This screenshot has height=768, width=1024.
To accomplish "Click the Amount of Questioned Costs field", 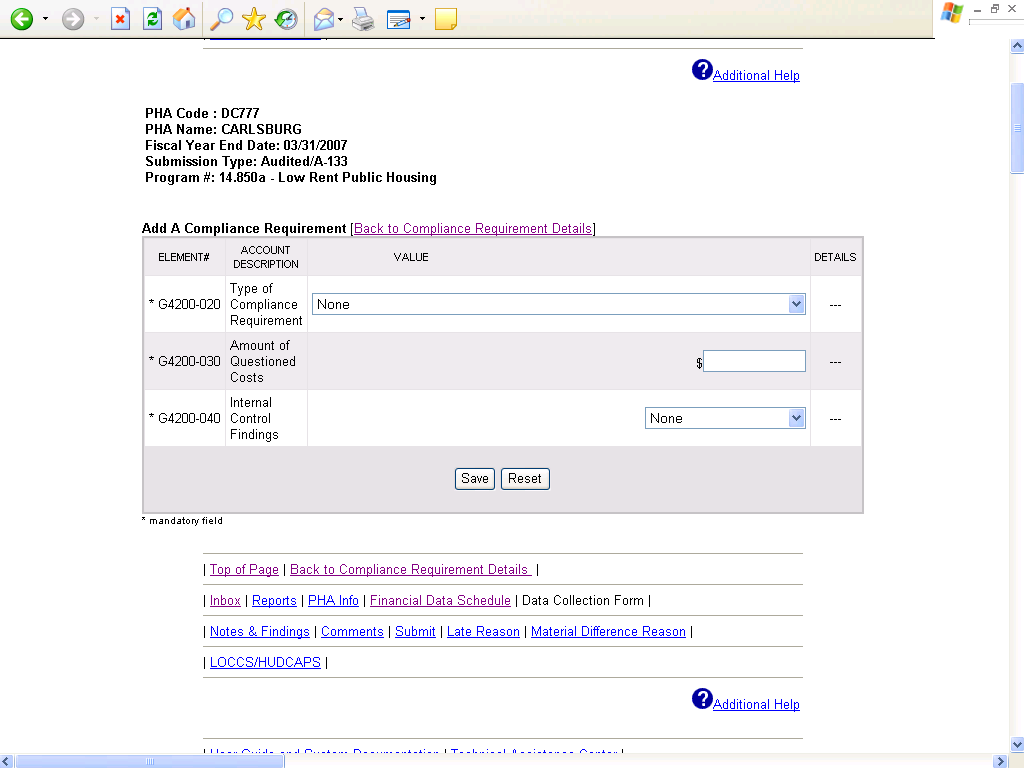I will coord(754,361).
